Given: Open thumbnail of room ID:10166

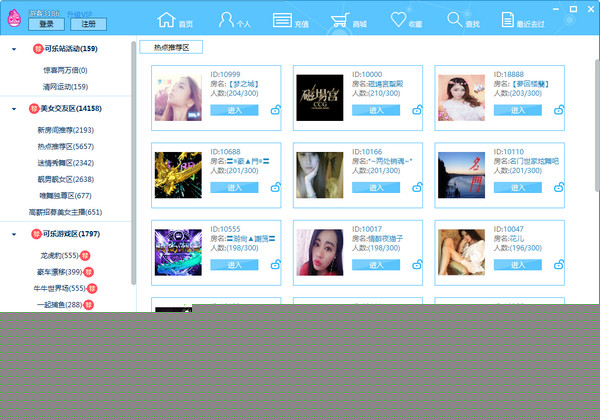Looking at the screenshot, I should 320,175.
